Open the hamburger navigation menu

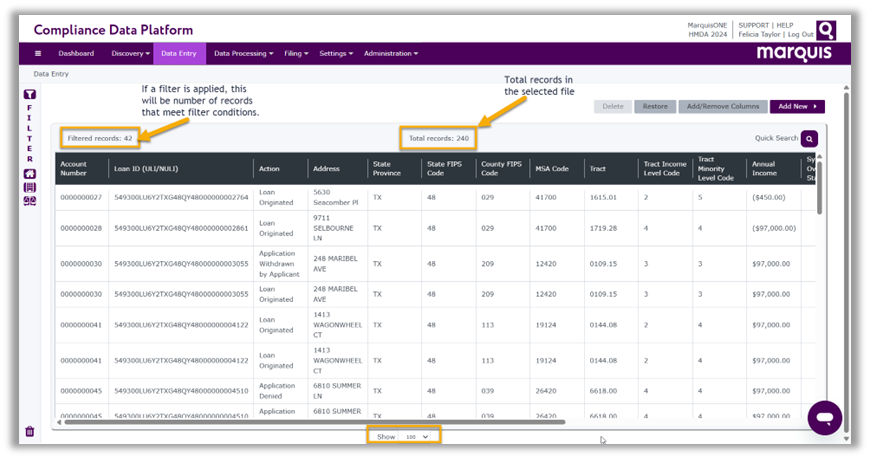[38, 54]
